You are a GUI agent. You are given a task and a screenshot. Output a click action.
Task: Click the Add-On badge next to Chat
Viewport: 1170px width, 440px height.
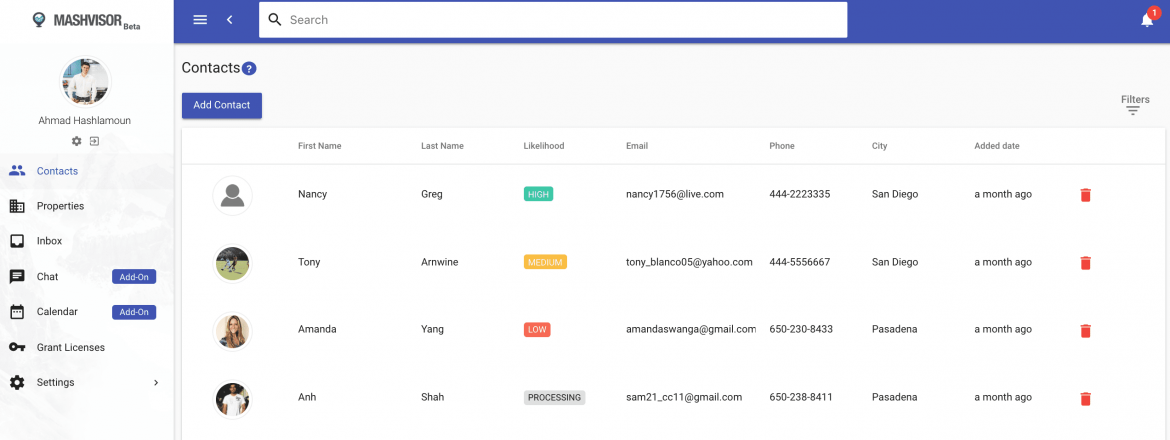[x=134, y=277]
